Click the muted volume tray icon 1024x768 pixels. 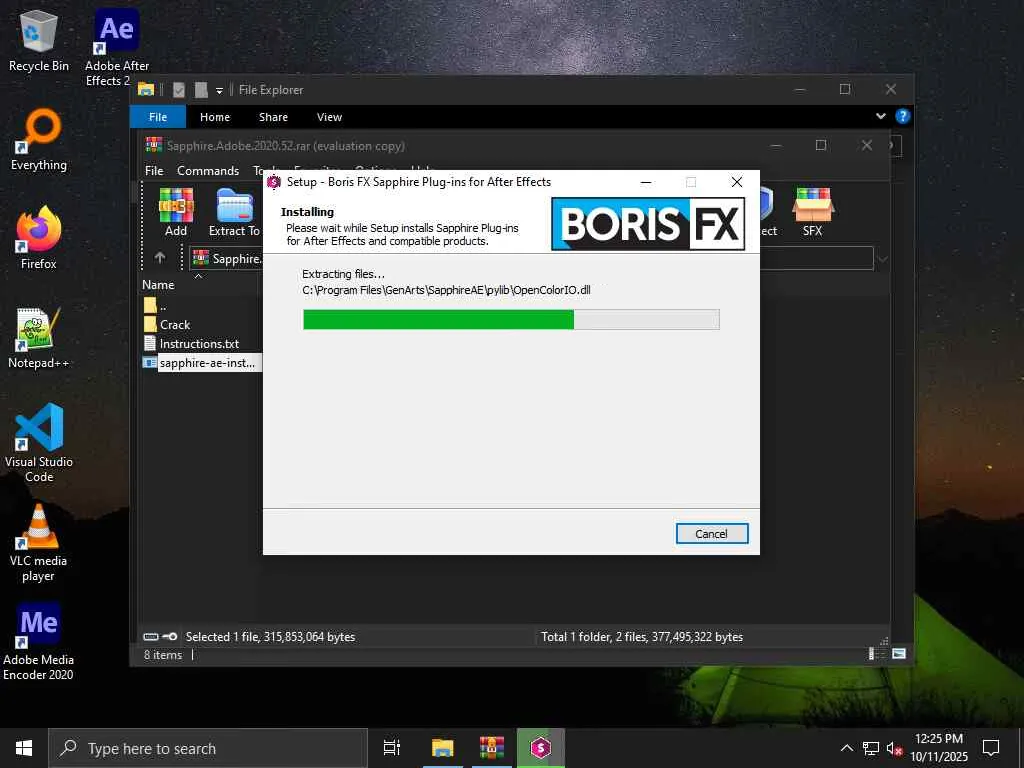point(894,748)
